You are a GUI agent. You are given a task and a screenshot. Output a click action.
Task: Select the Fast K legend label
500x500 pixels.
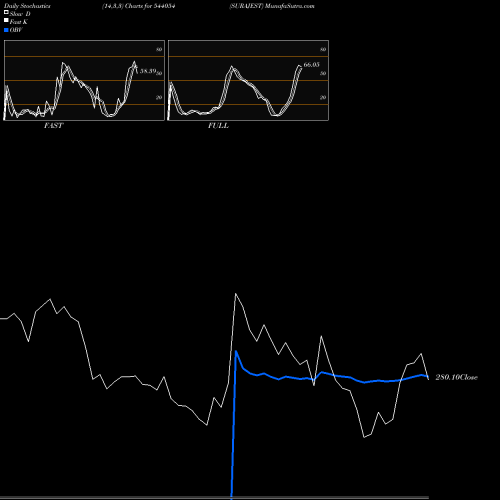19,22
